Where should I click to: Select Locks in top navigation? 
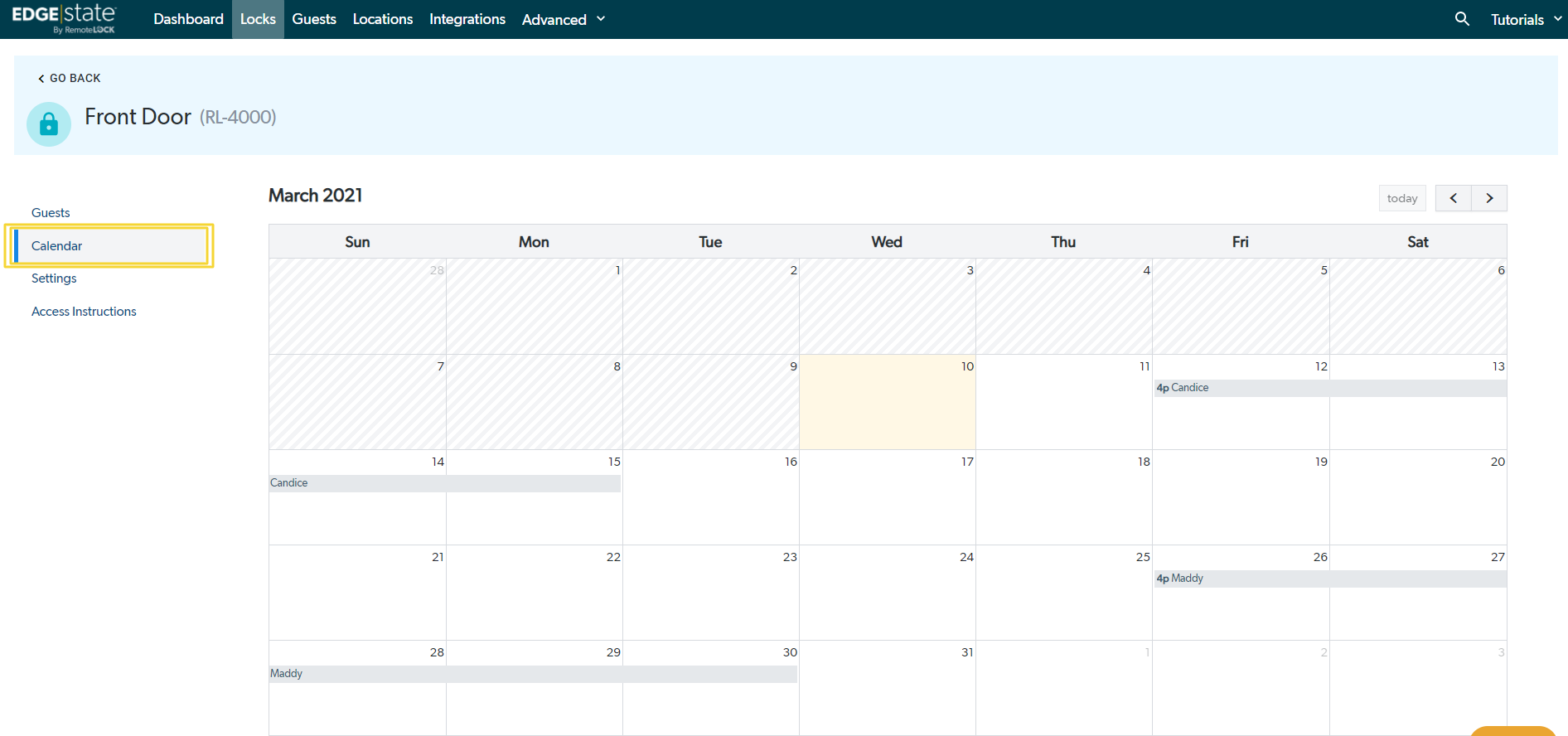point(258,19)
